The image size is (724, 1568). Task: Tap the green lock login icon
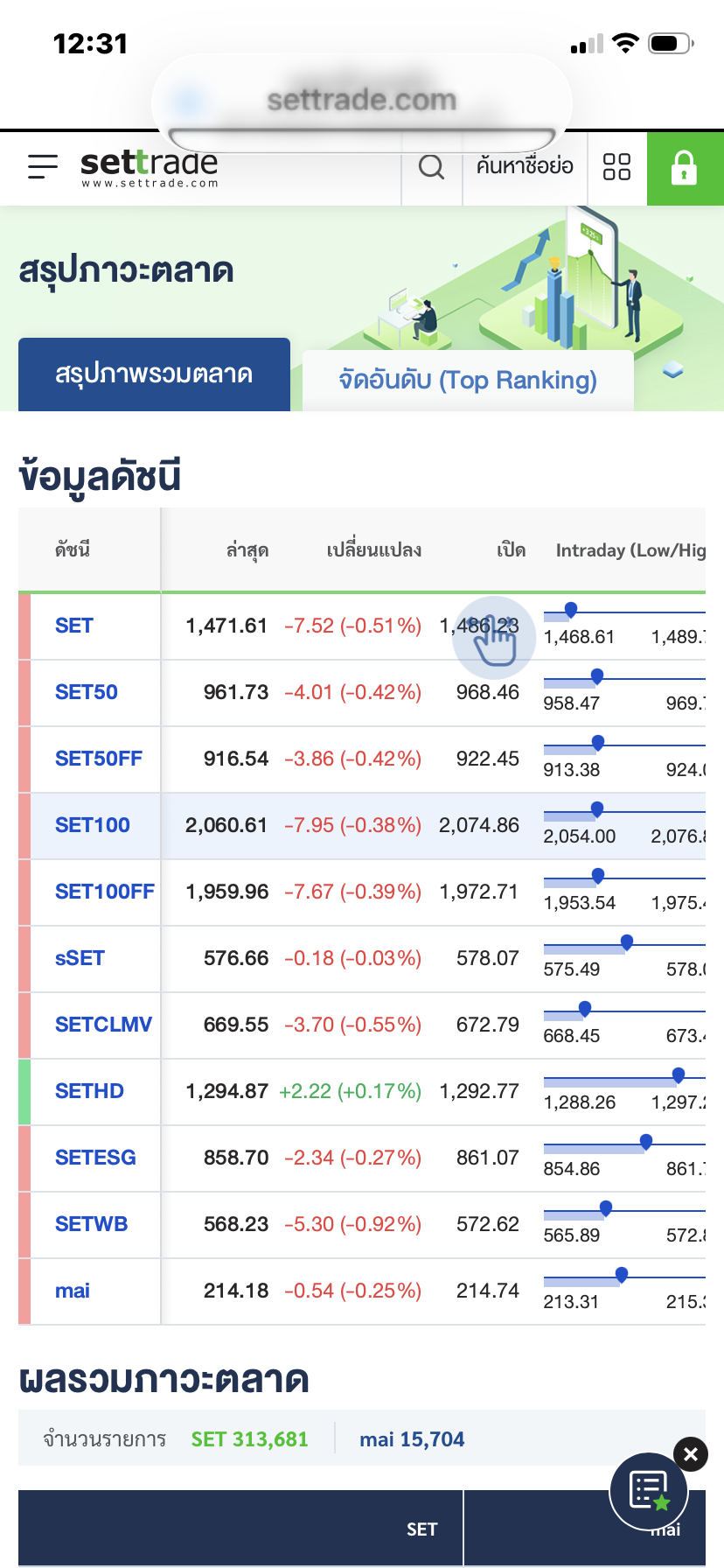click(x=685, y=168)
